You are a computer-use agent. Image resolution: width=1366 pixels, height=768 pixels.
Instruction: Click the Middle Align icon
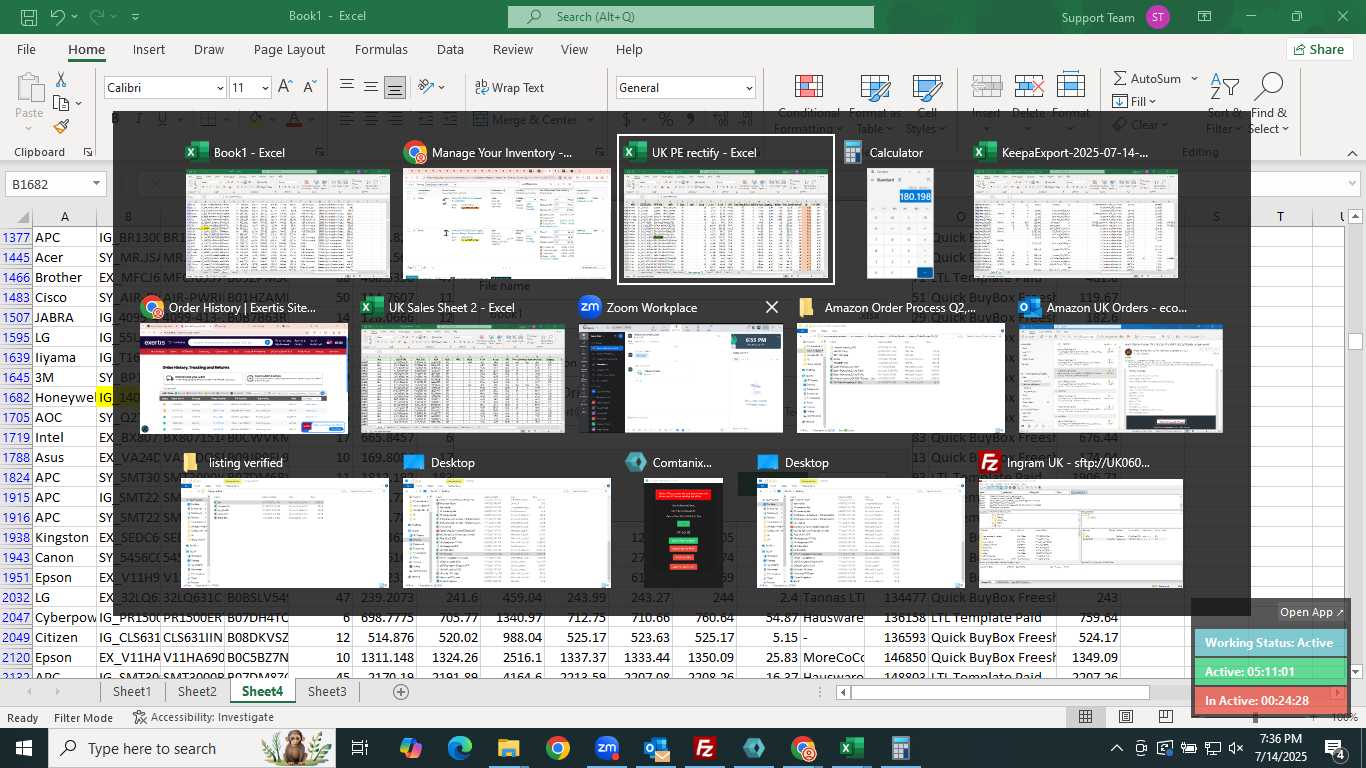(371, 88)
